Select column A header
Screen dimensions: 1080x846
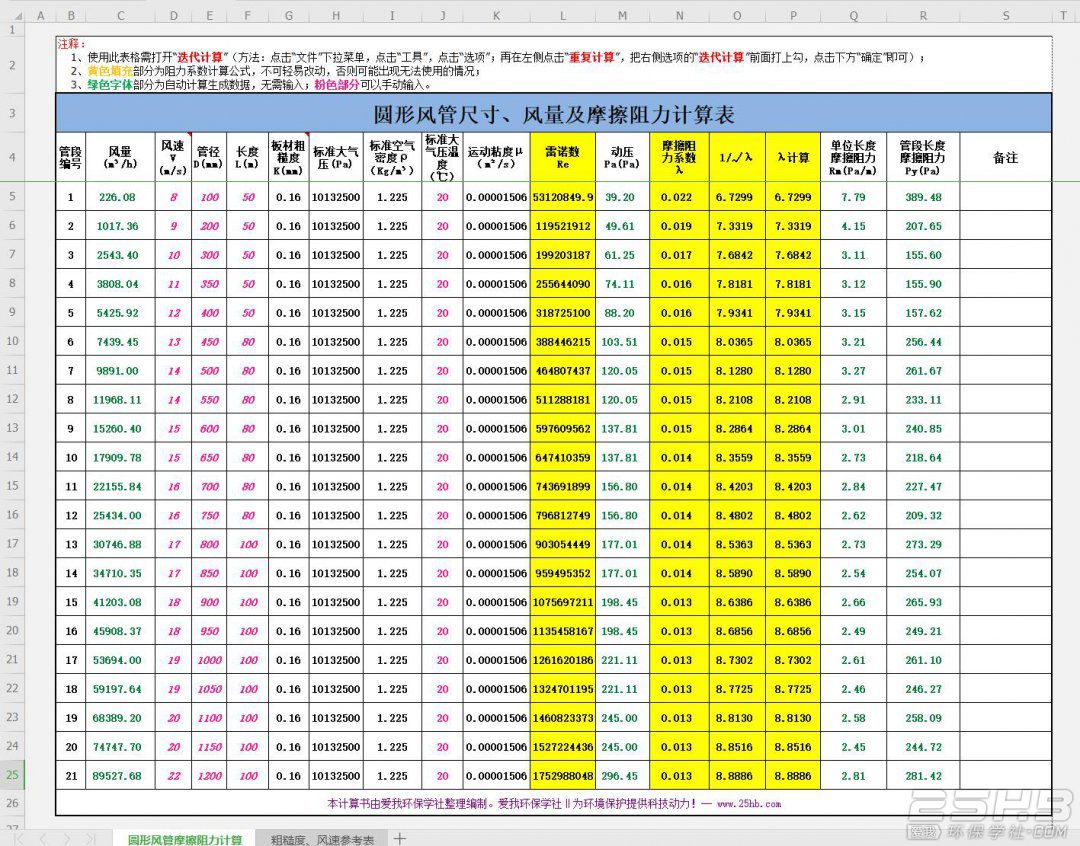pos(40,15)
